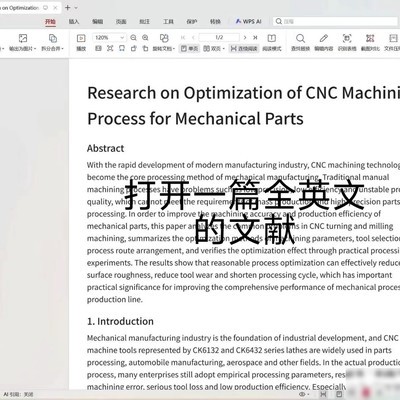Close the 'on Optimization' document tab

pos(55,8)
